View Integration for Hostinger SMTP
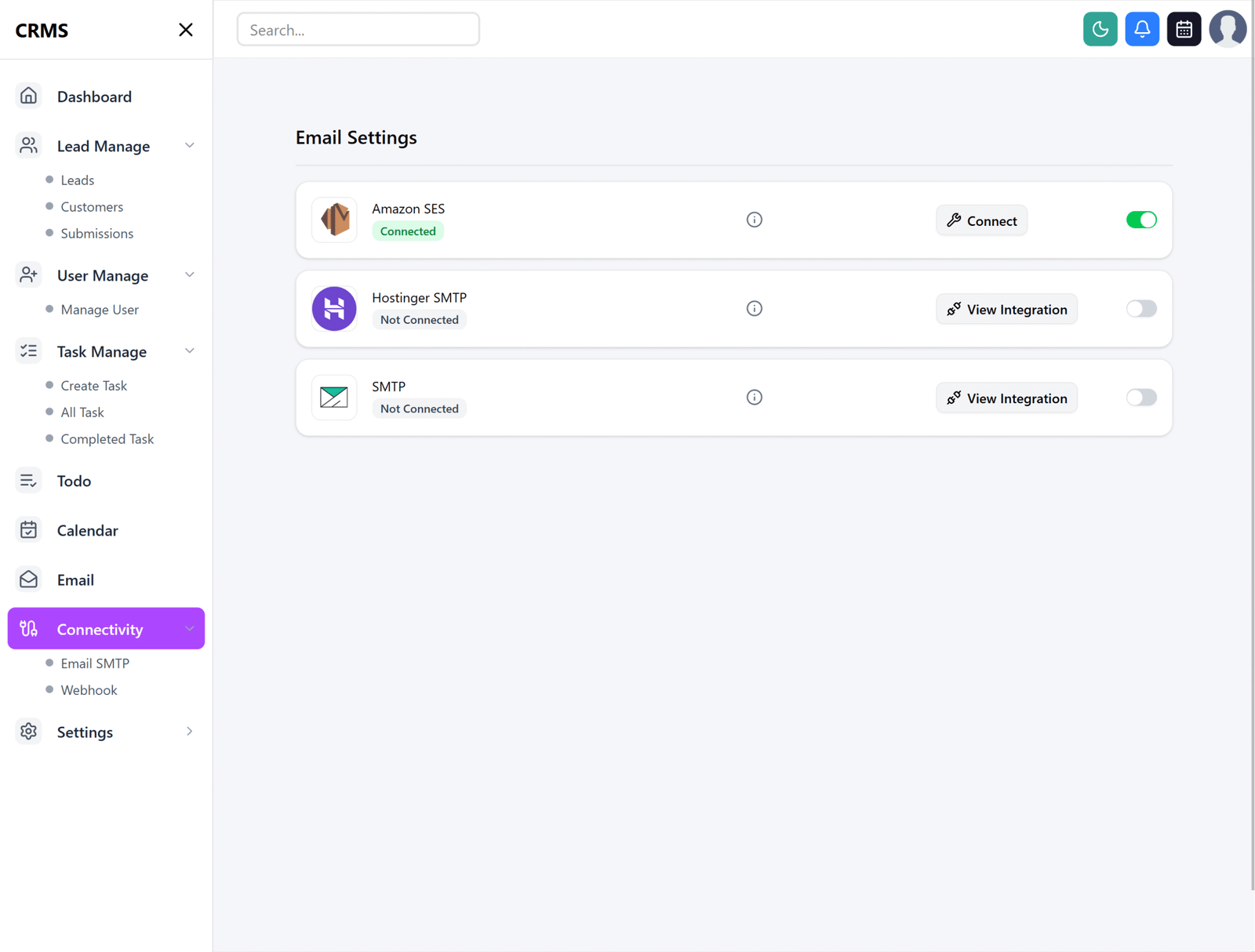Screen dimensions: 1255x952 (1006, 308)
